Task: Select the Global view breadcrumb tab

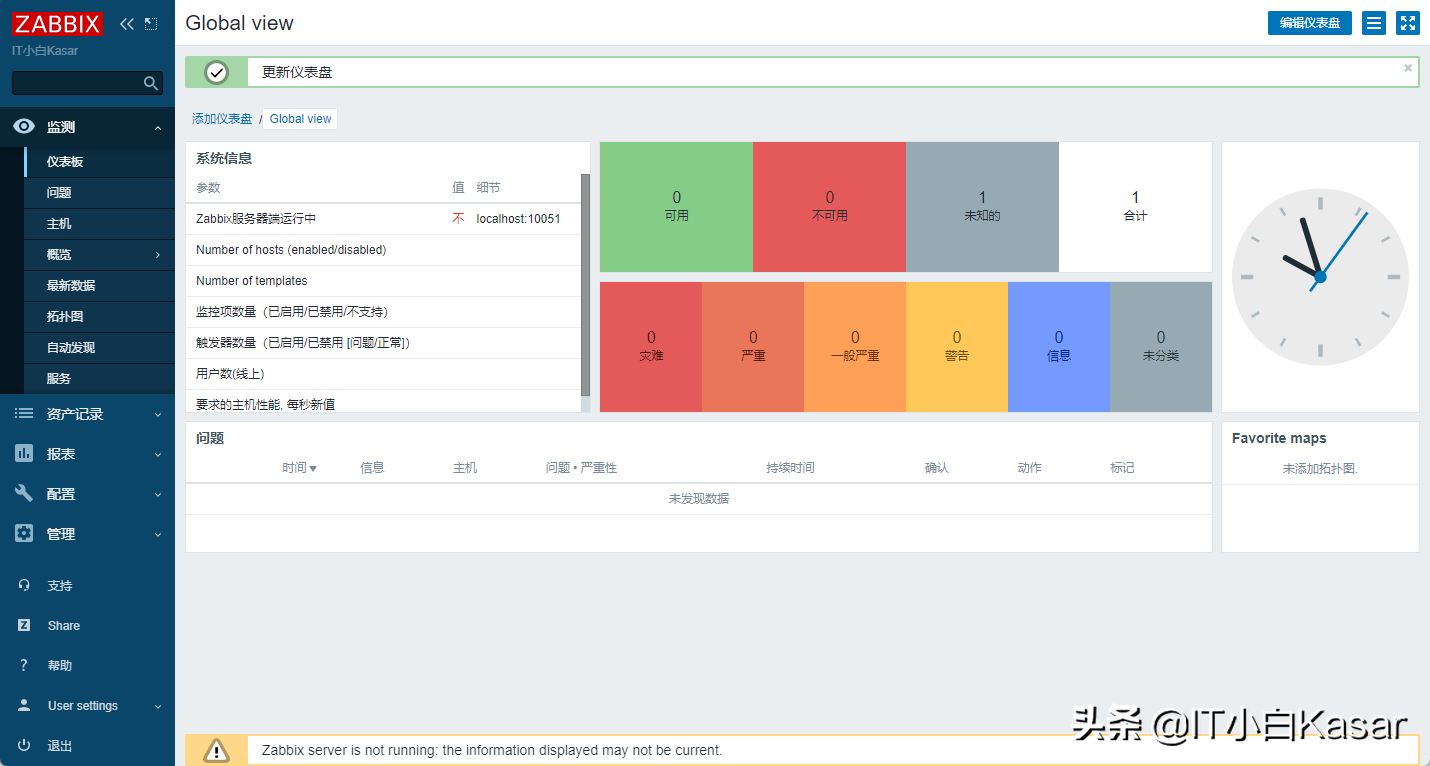Action: (299, 118)
